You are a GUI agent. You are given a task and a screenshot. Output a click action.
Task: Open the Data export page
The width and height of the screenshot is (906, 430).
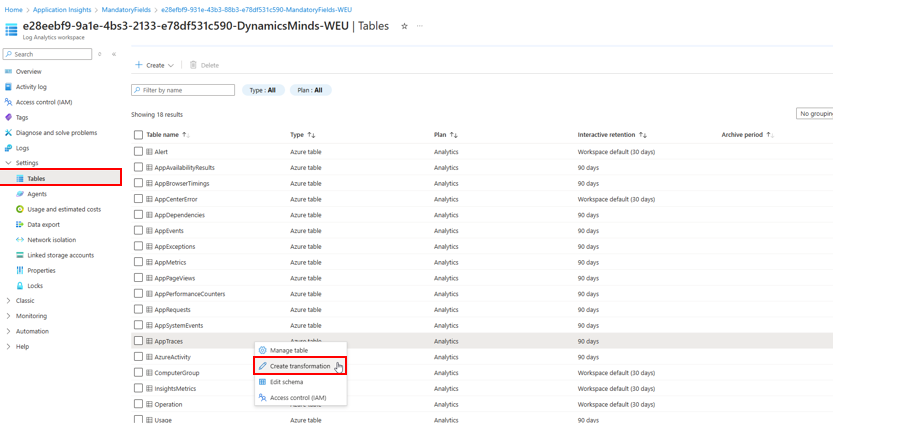click(x=43, y=224)
